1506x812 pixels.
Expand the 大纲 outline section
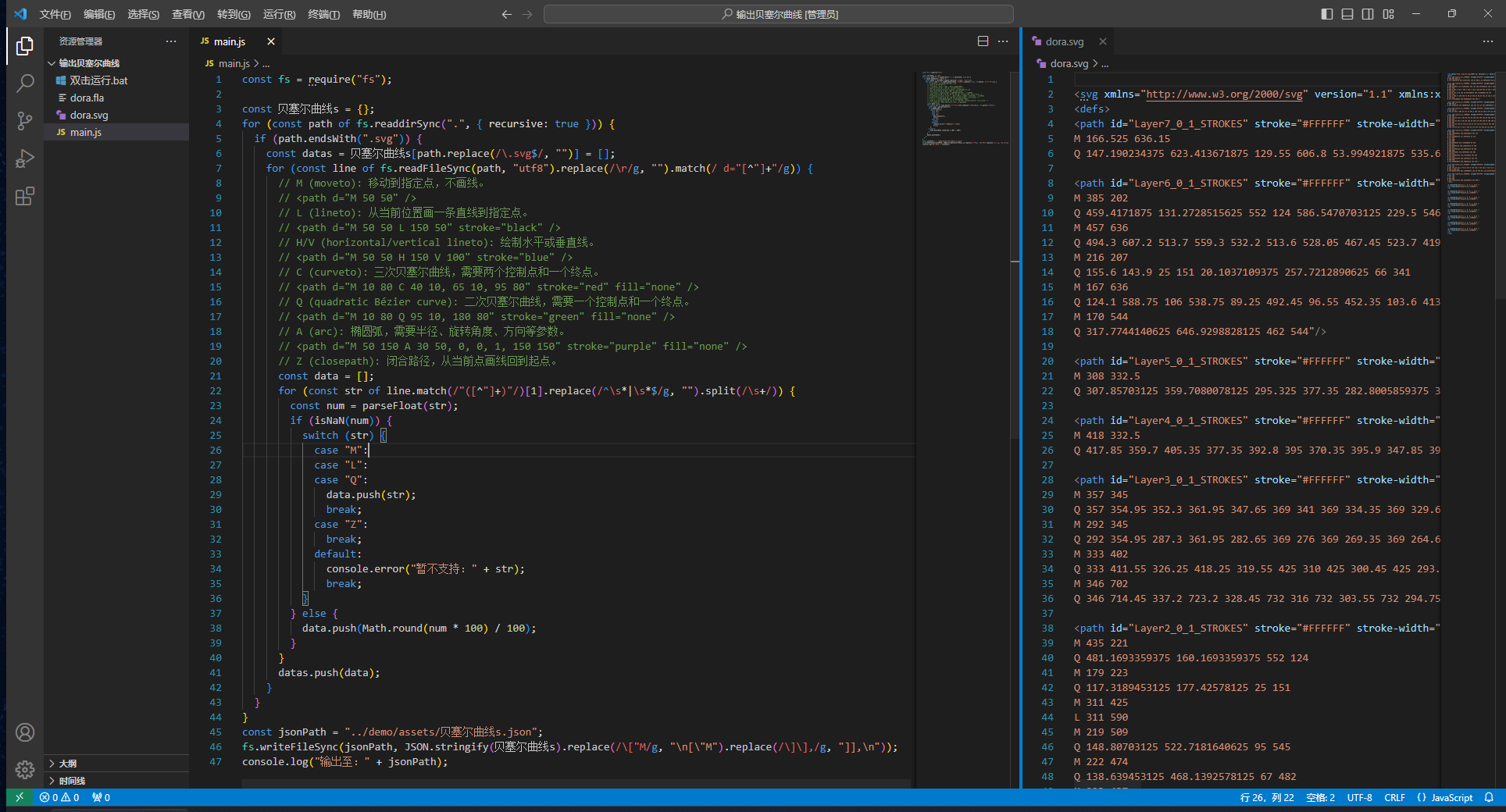pyautogui.click(x=68, y=764)
